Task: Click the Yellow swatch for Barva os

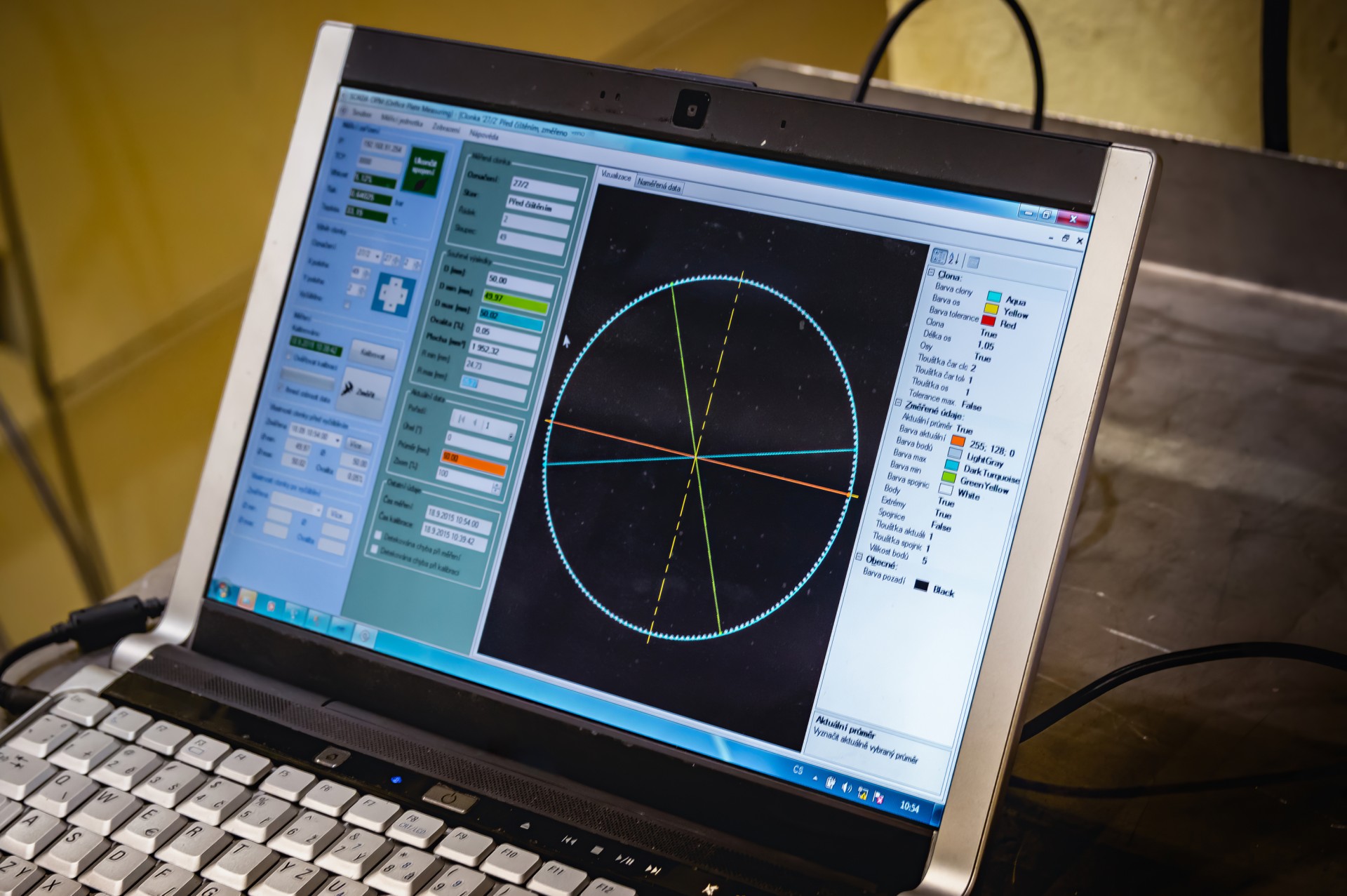Action: (991, 309)
